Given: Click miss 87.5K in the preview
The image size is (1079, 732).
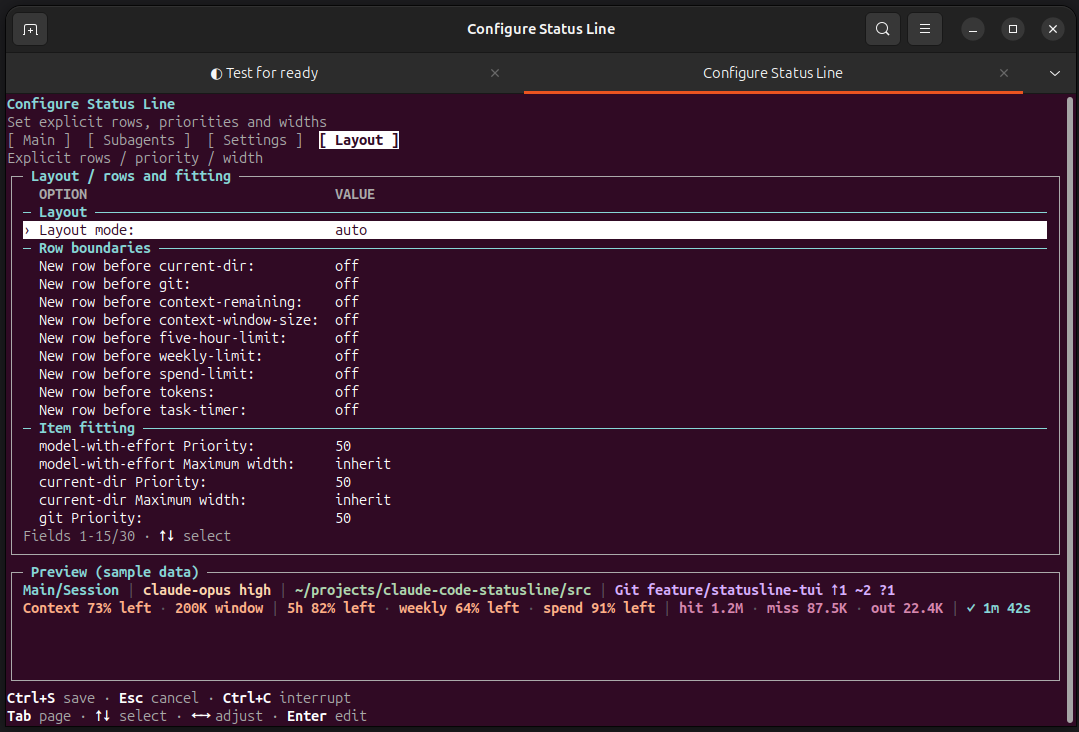Looking at the screenshot, I should pyautogui.click(x=806, y=608).
